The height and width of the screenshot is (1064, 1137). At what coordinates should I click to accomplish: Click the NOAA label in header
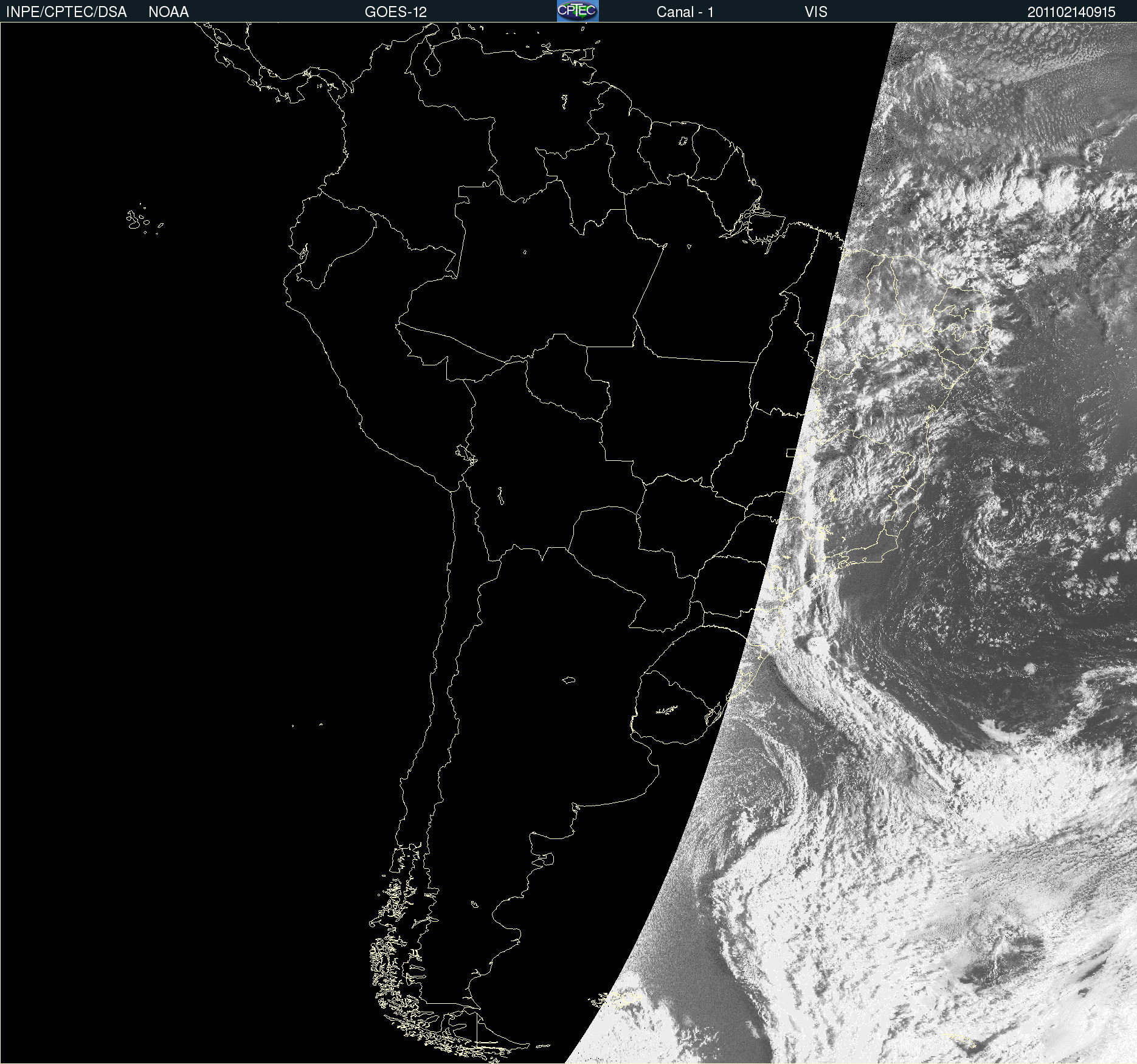click(168, 12)
